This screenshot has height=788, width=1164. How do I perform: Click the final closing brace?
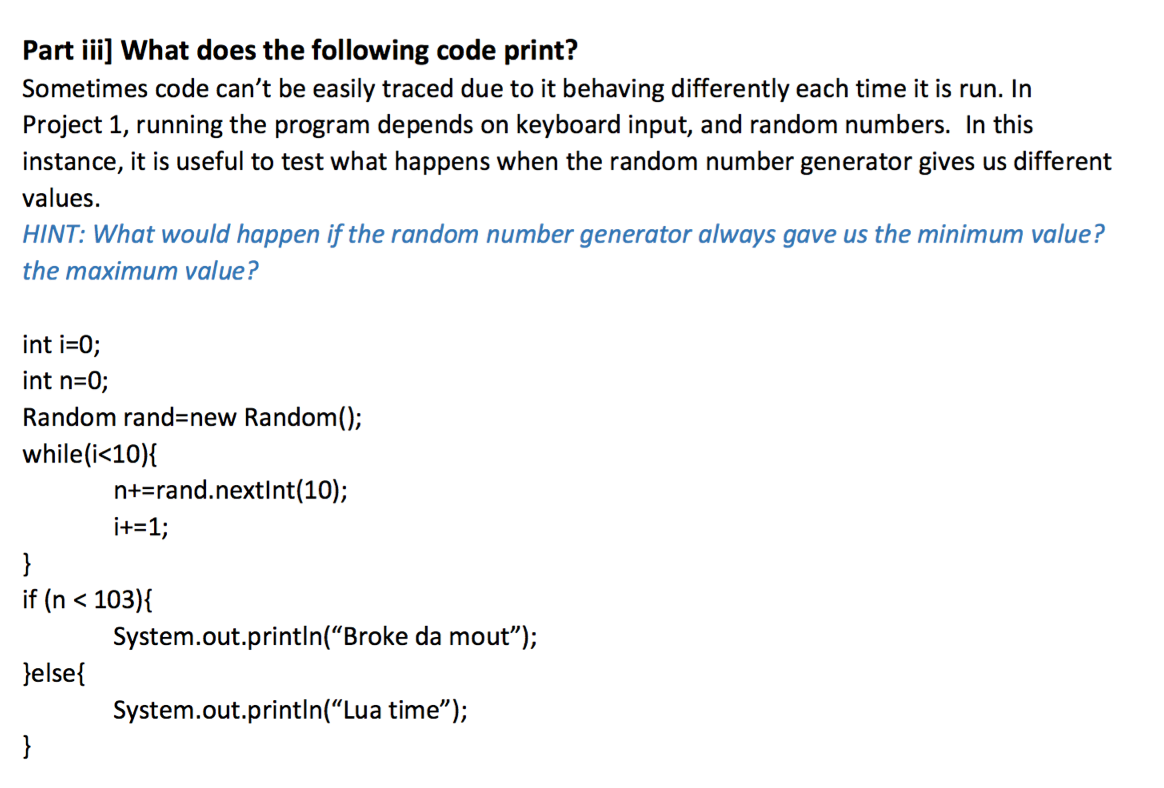tap(27, 746)
